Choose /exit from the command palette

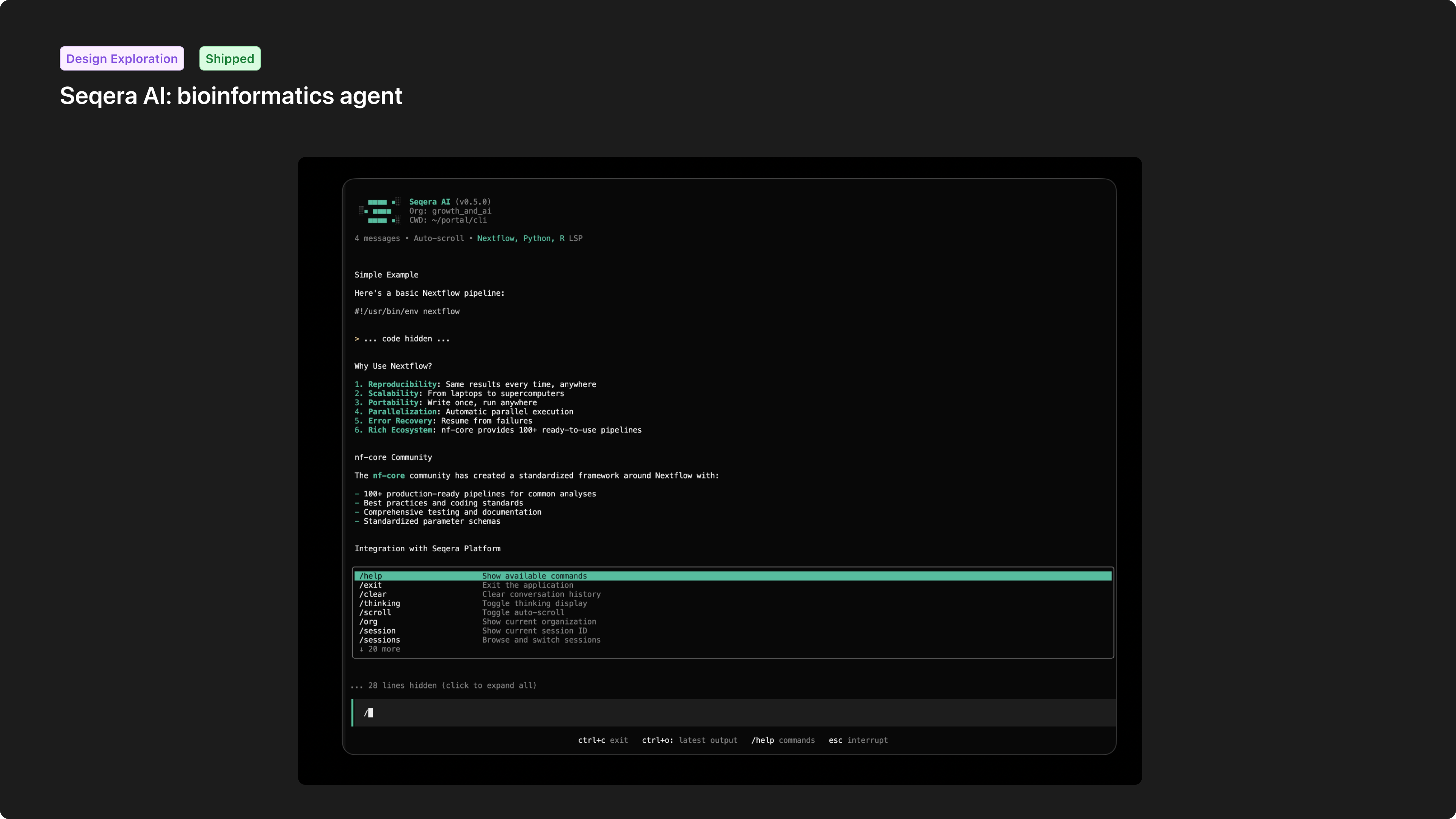(371, 585)
